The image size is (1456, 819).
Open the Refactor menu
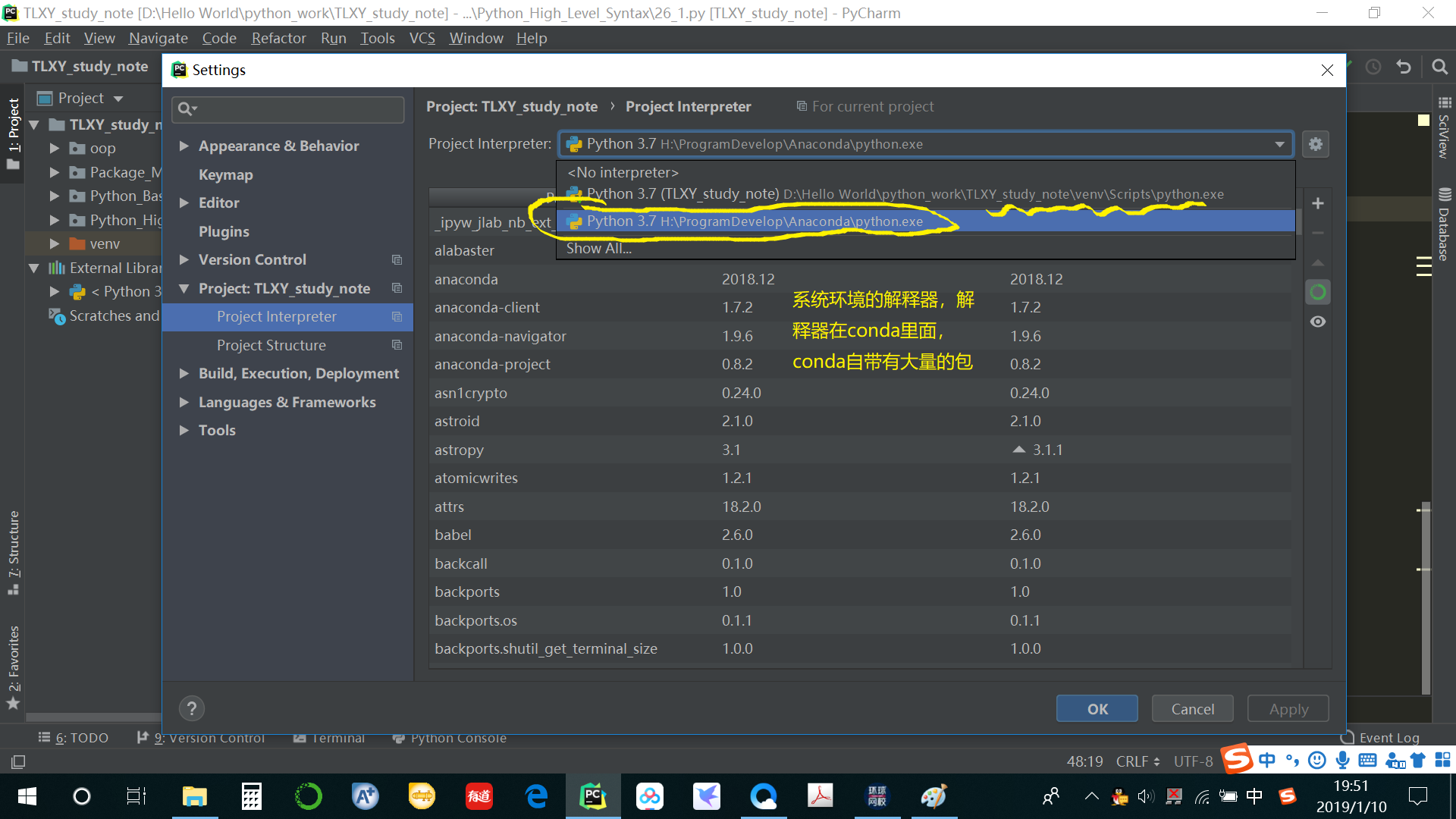click(x=278, y=38)
